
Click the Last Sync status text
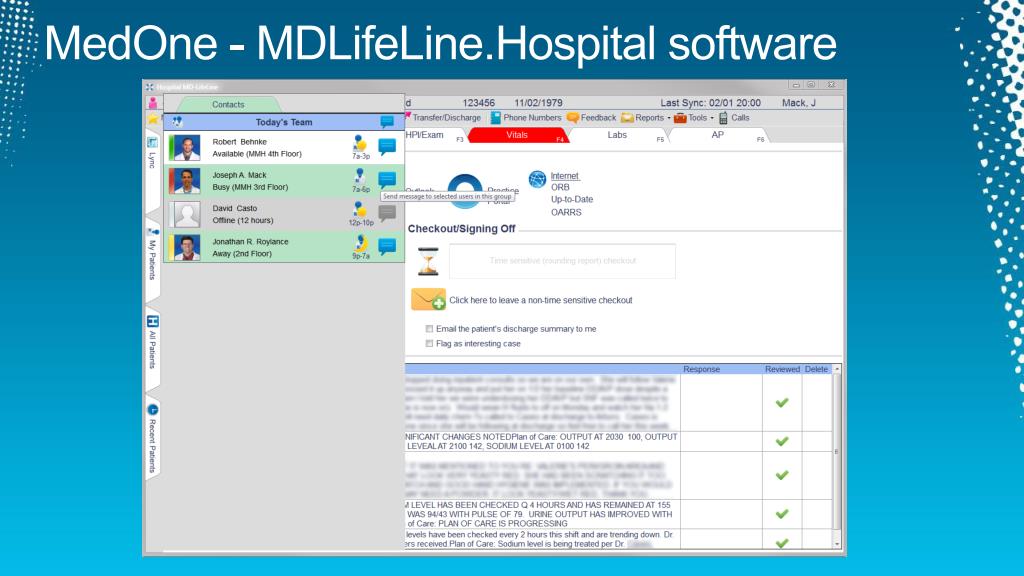(711, 103)
